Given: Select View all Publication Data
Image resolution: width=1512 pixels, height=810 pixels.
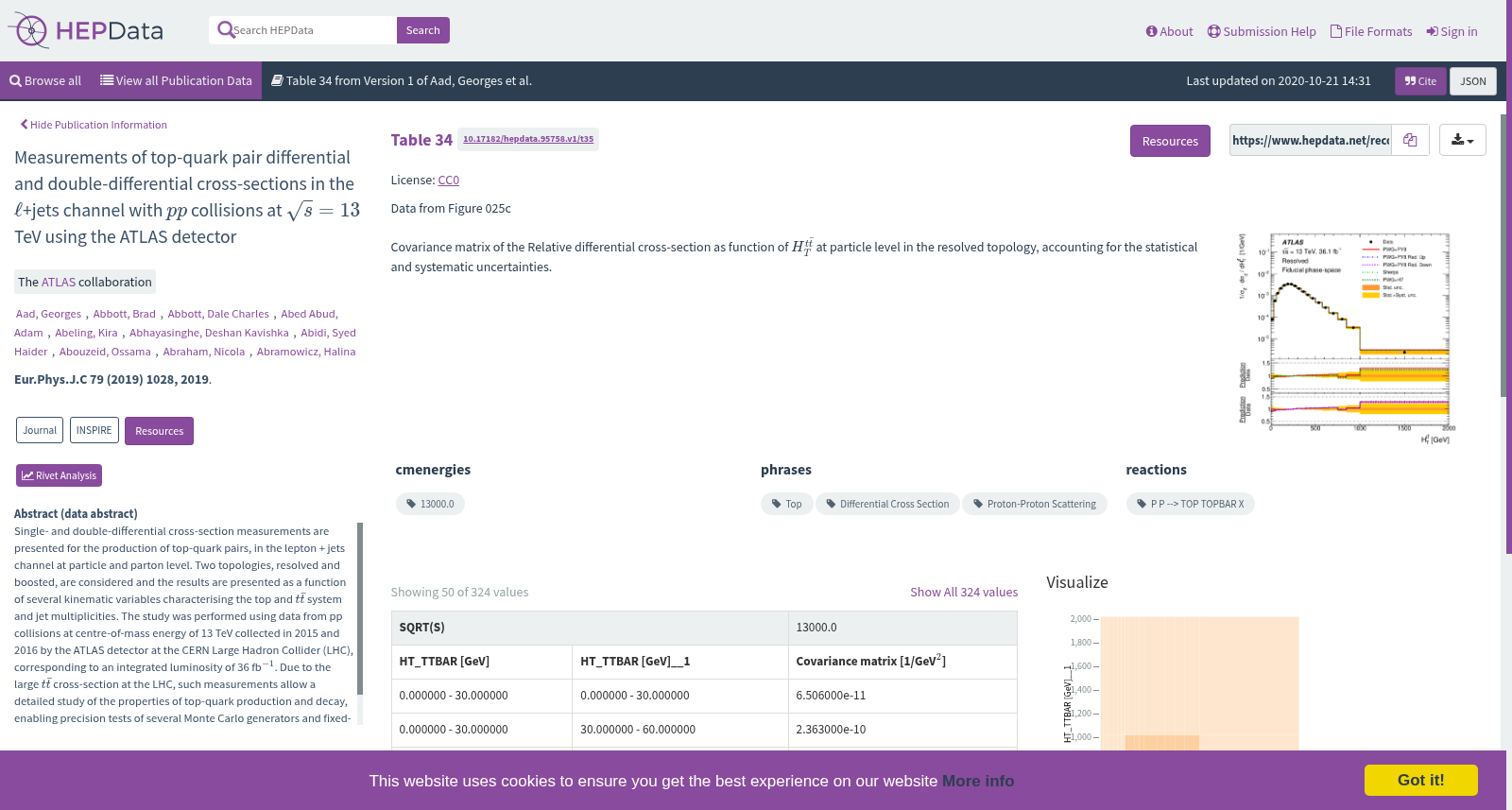Looking at the screenshot, I should click(x=176, y=81).
